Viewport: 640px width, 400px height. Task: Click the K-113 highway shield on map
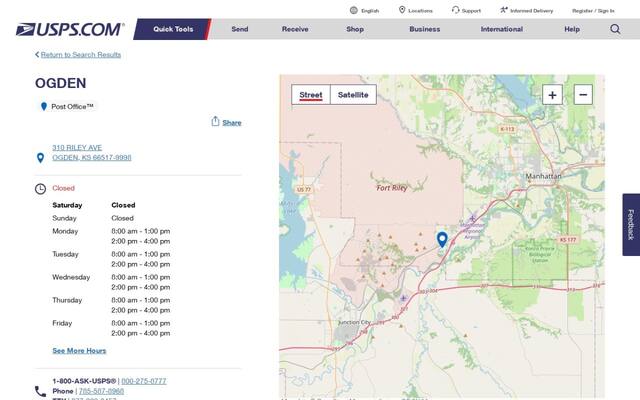pyautogui.click(x=507, y=129)
